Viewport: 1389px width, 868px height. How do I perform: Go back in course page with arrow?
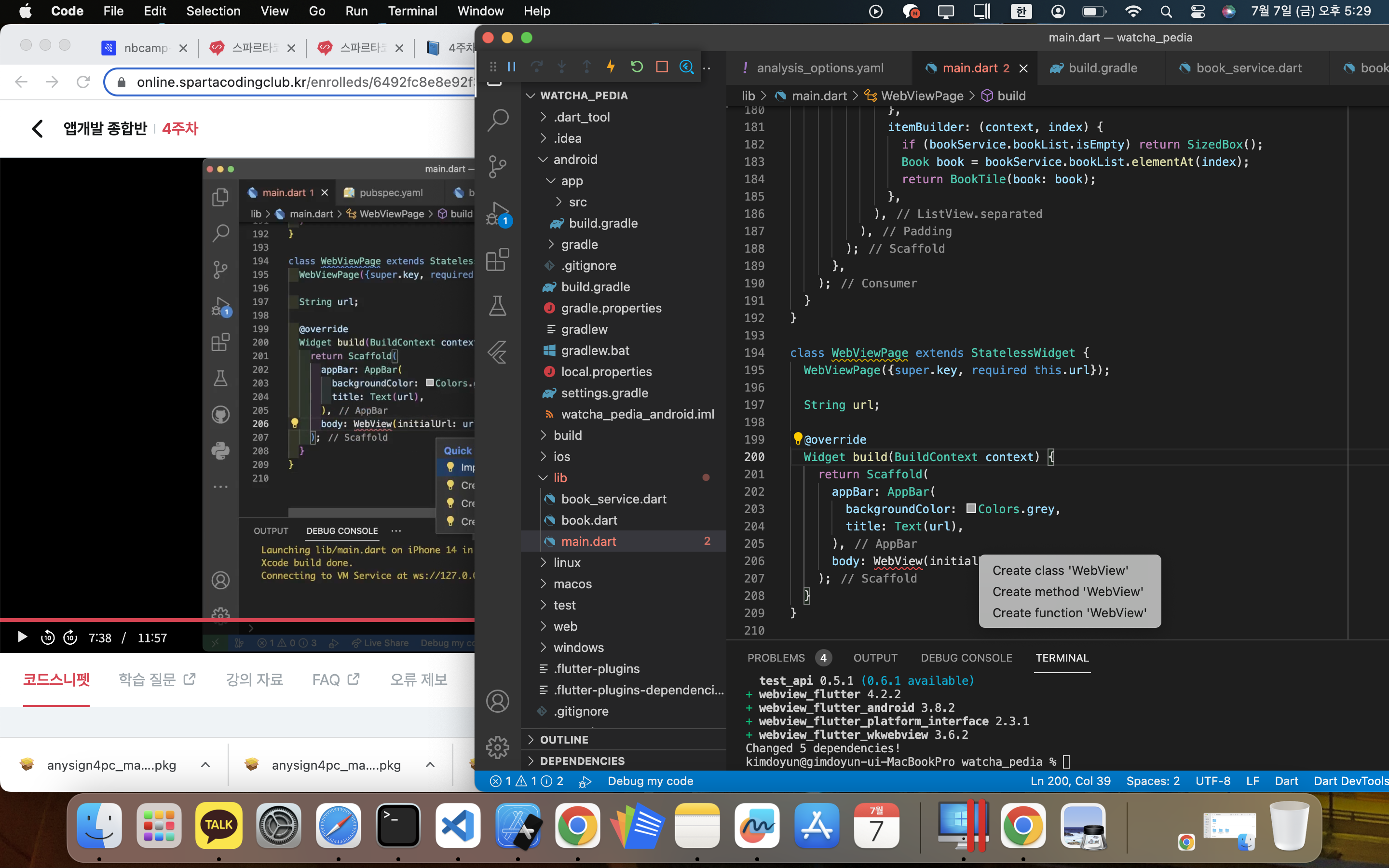coord(38,129)
